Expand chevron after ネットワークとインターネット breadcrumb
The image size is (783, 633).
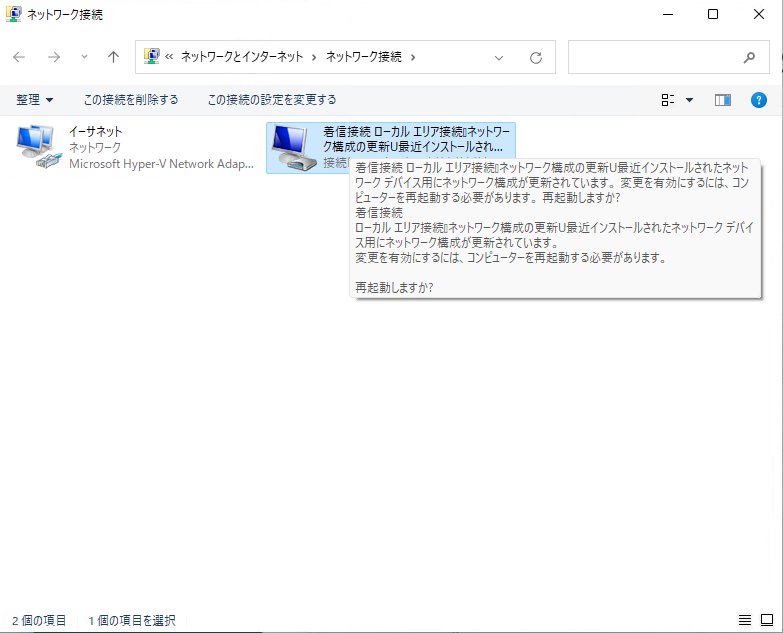tap(314, 57)
